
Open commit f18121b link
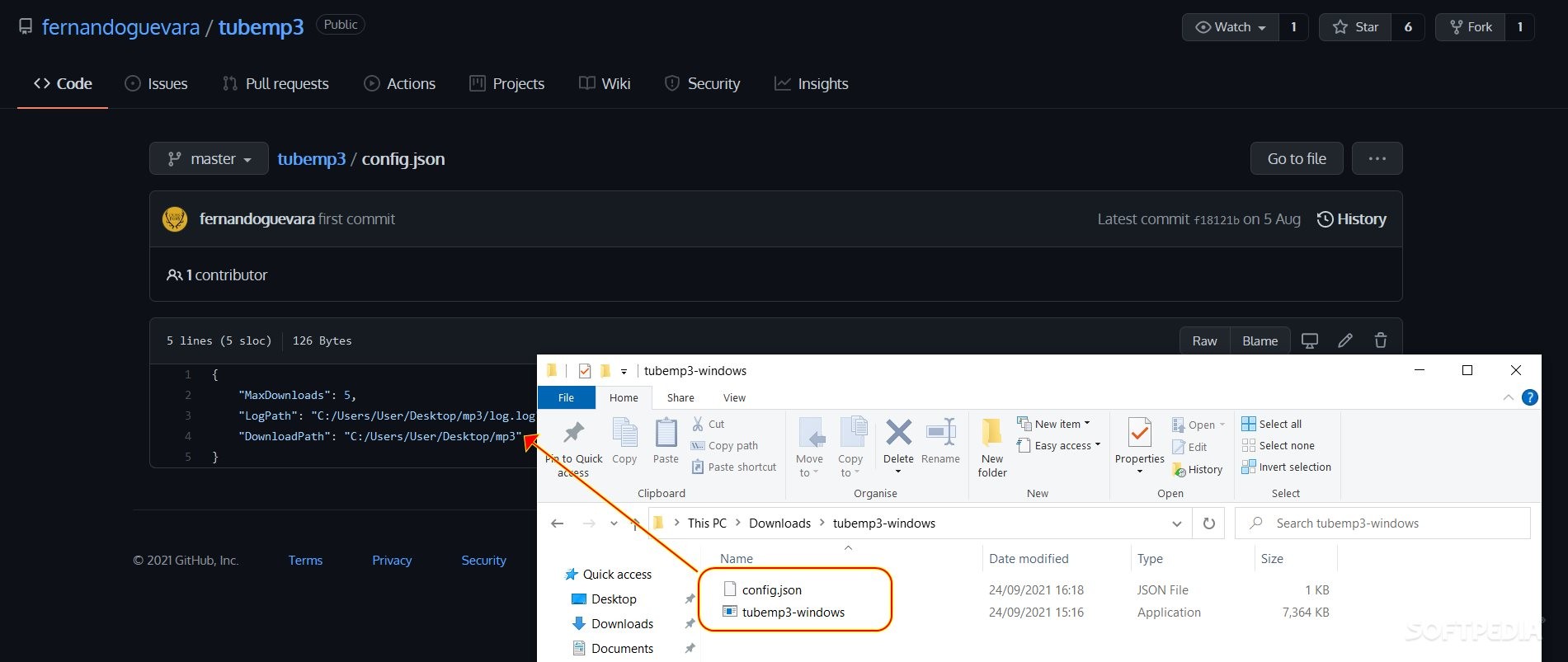click(1216, 220)
